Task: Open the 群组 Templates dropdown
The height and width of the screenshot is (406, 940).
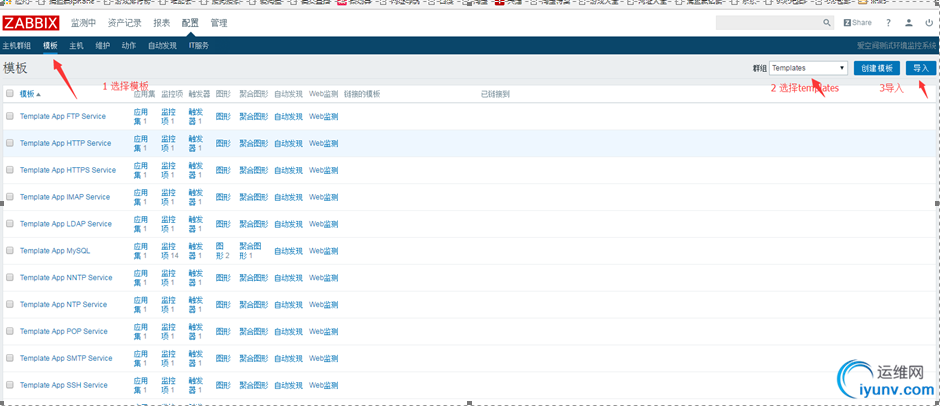Action: click(x=808, y=68)
